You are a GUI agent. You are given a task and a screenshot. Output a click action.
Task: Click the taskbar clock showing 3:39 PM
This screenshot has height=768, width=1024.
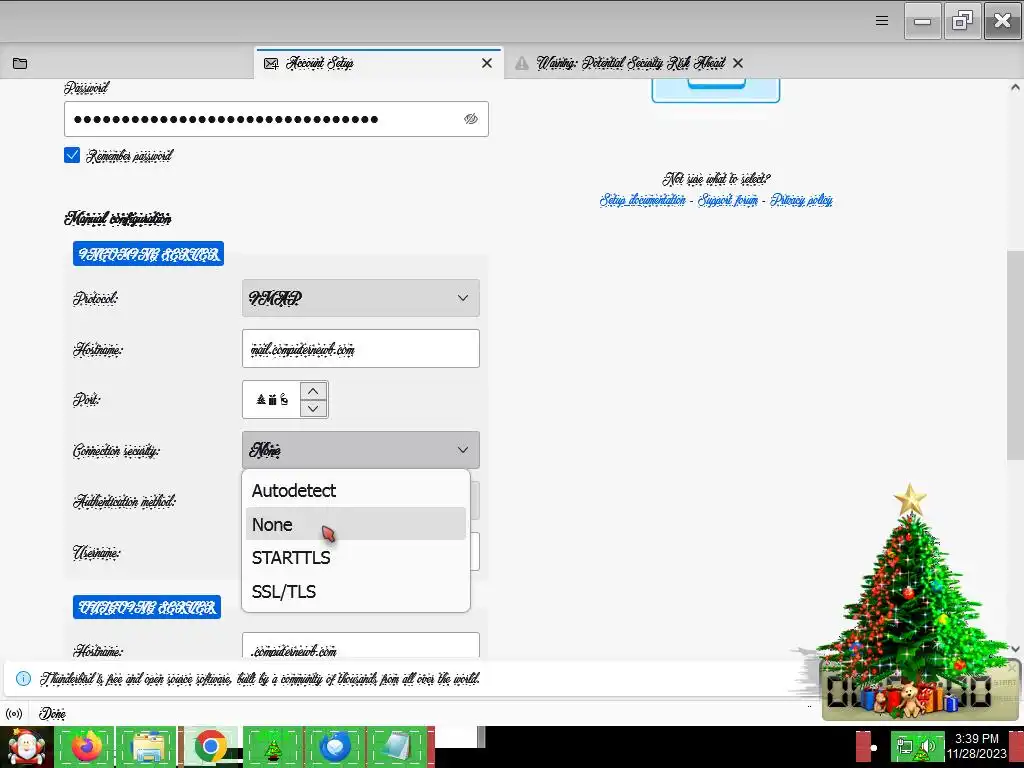977,746
